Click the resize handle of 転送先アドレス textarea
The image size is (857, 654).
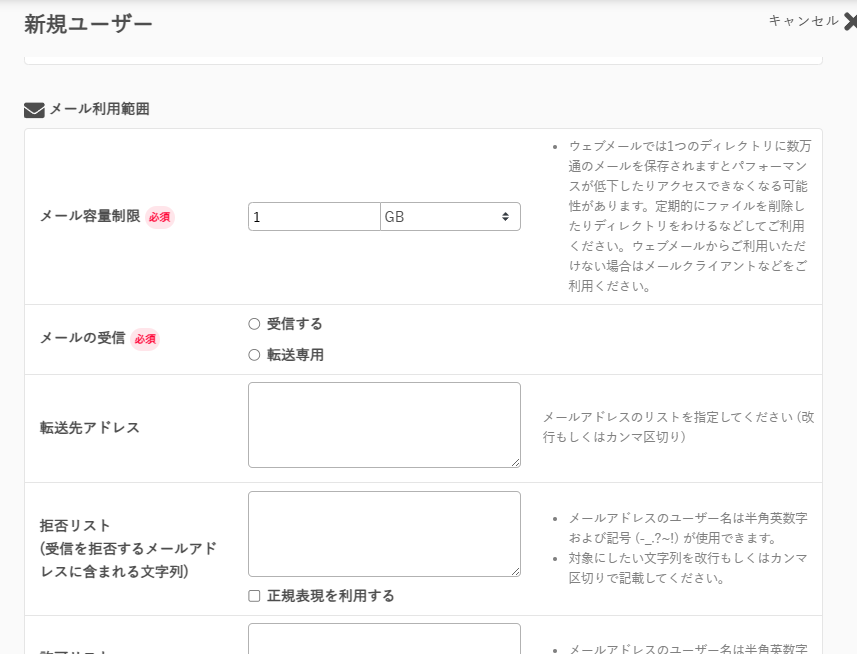515,463
